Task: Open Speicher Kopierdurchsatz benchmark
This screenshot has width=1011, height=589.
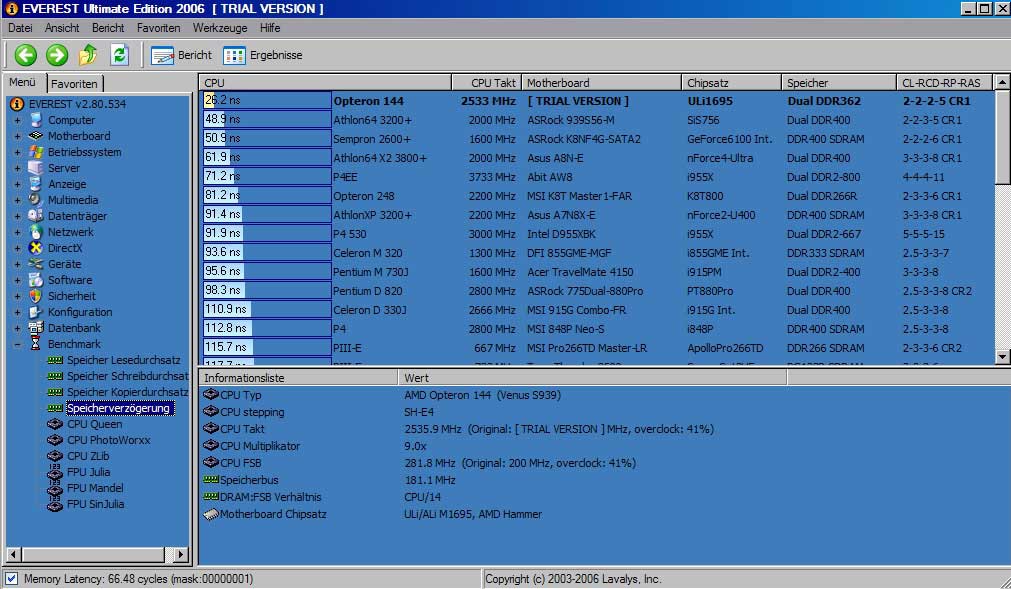Action: pyautogui.click(x=128, y=392)
